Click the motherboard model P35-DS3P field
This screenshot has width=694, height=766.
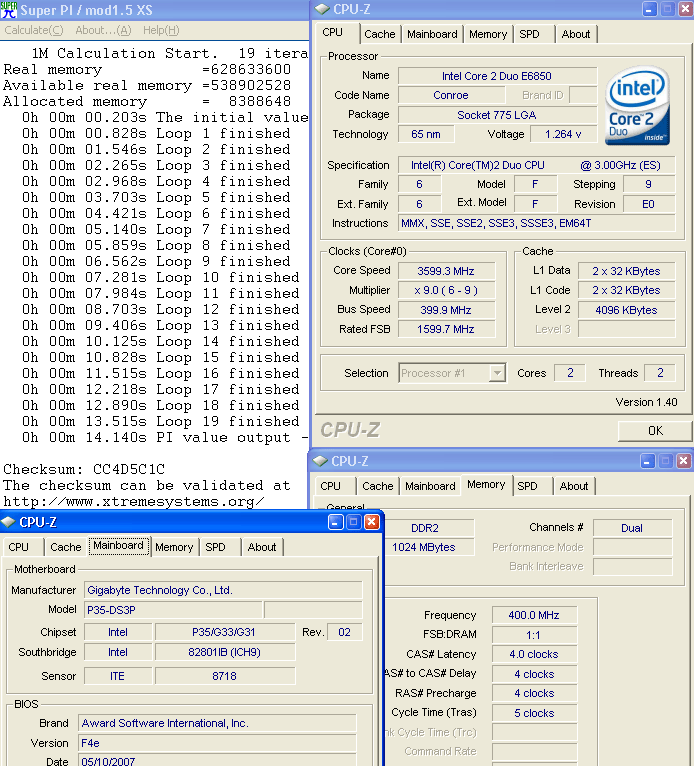coord(173,610)
